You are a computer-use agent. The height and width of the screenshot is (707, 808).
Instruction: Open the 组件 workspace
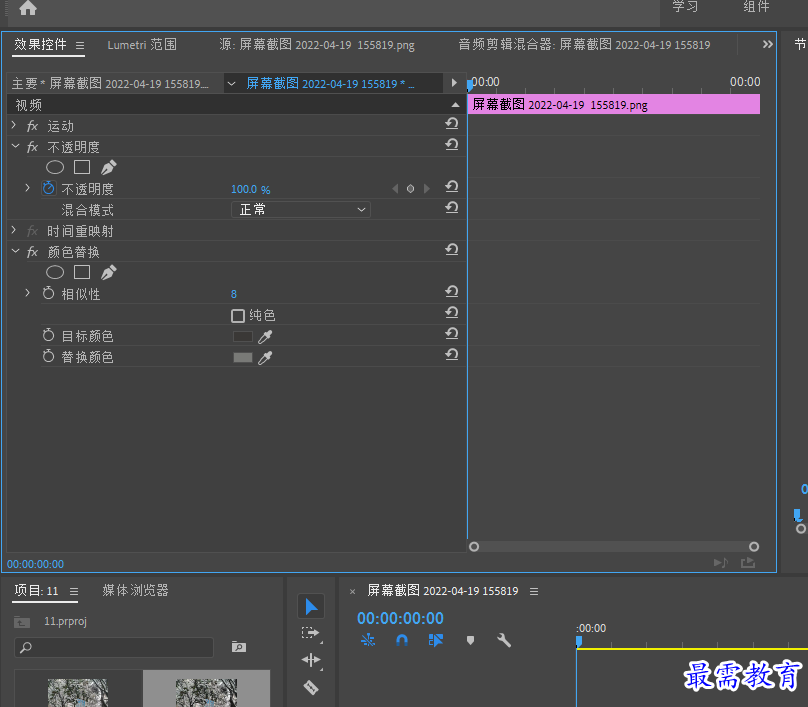coord(756,7)
